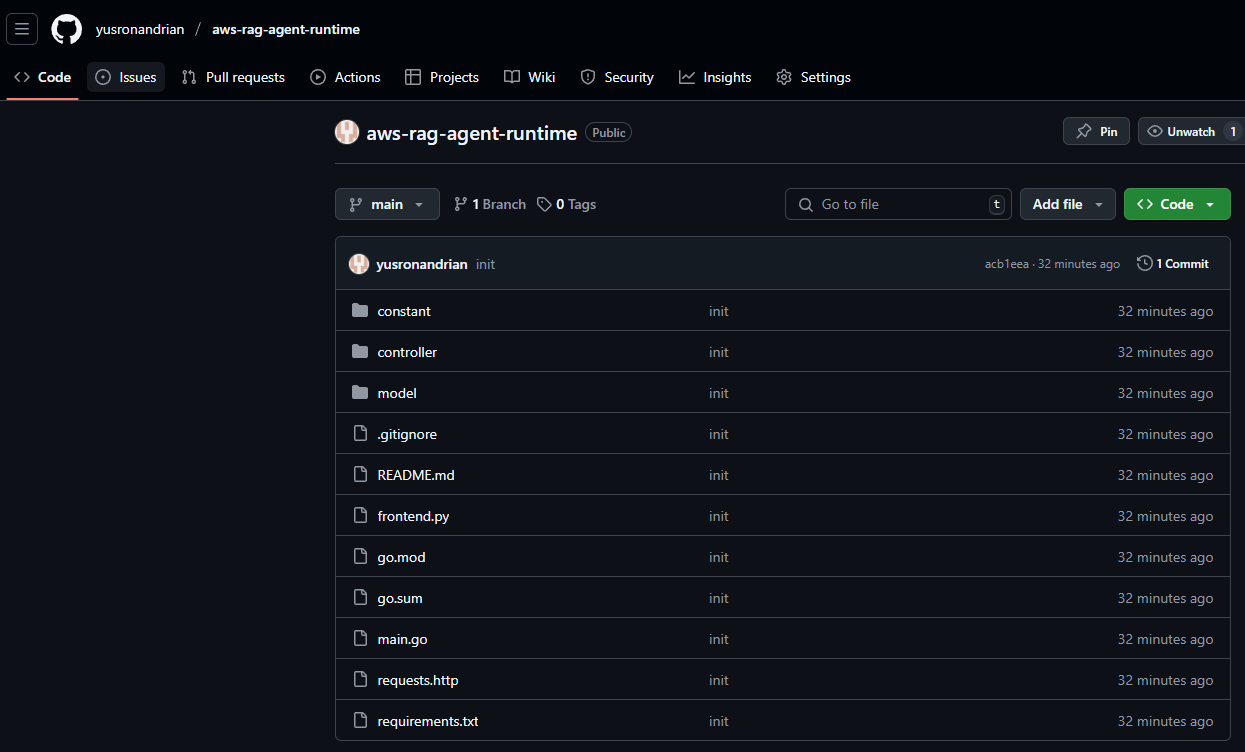Viewport: 1245px width, 752px height.
Task: Pin this repository
Action: (1096, 131)
